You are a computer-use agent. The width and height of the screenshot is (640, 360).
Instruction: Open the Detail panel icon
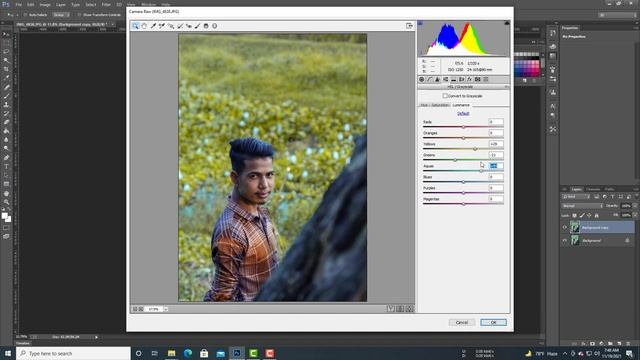coord(438,79)
